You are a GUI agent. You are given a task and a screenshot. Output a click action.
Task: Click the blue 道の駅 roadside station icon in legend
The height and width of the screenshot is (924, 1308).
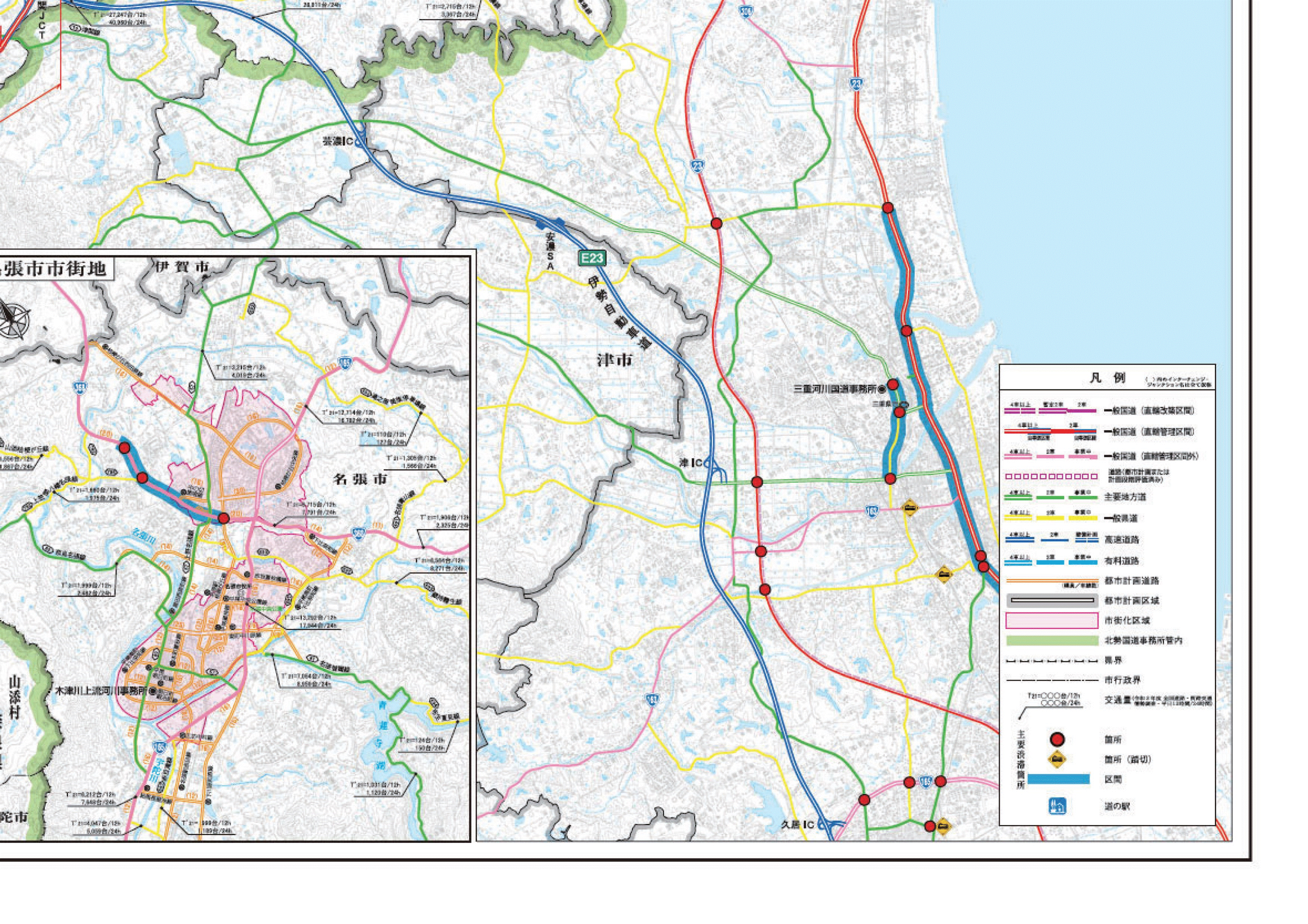[x=1058, y=806]
